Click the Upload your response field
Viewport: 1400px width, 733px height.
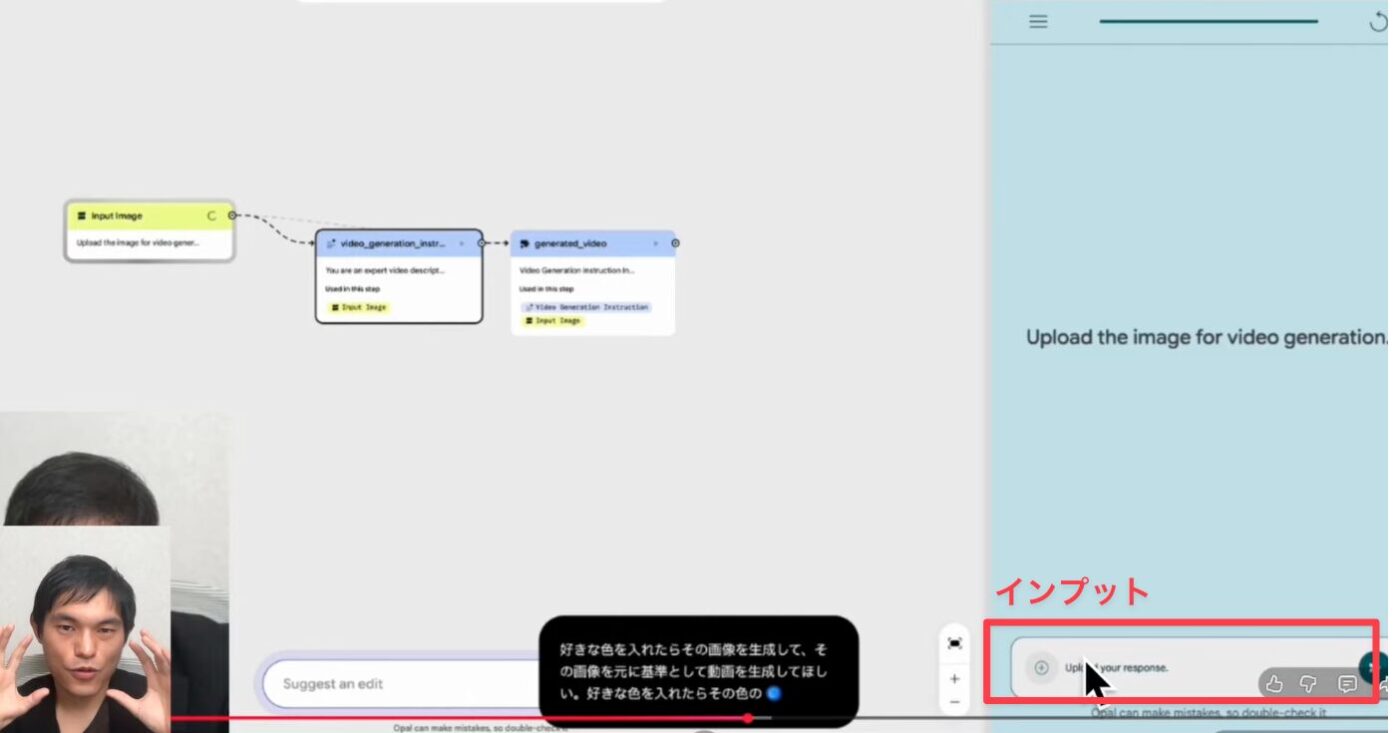pyautogui.click(x=1150, y=667)
